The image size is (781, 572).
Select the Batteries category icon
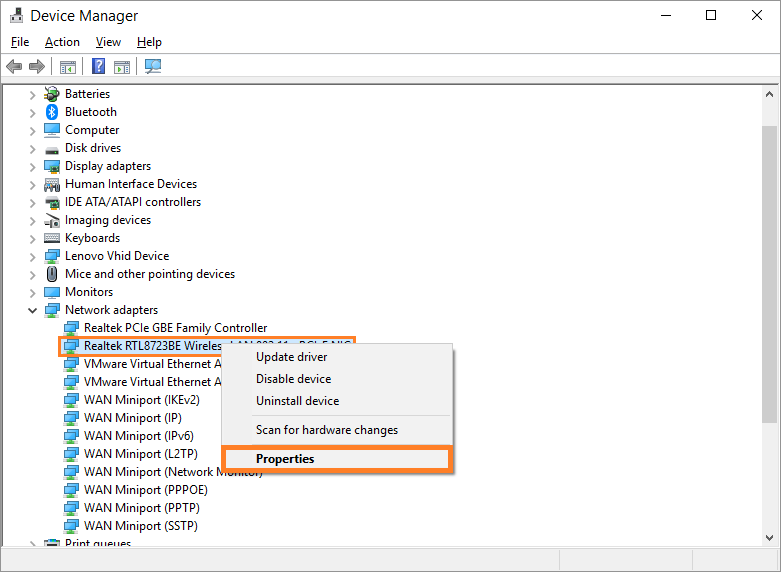tap(52, 94)
